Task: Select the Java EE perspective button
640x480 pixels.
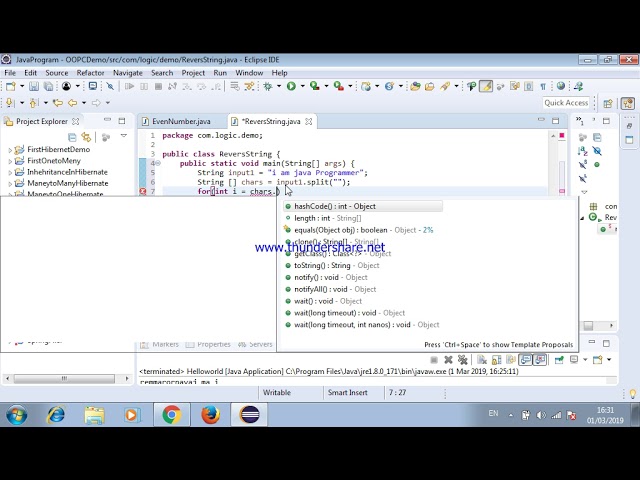Action: [x=628, y=103]
